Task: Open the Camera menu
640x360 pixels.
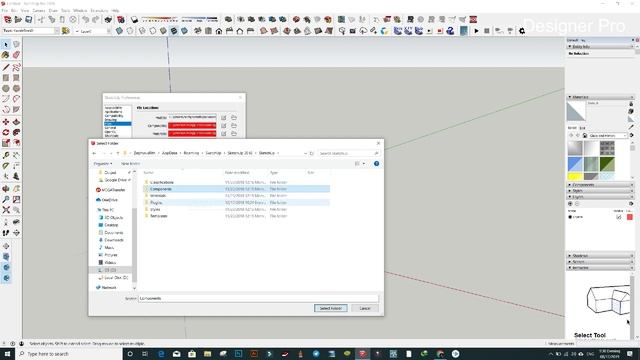Action: (x=39, y=10)
